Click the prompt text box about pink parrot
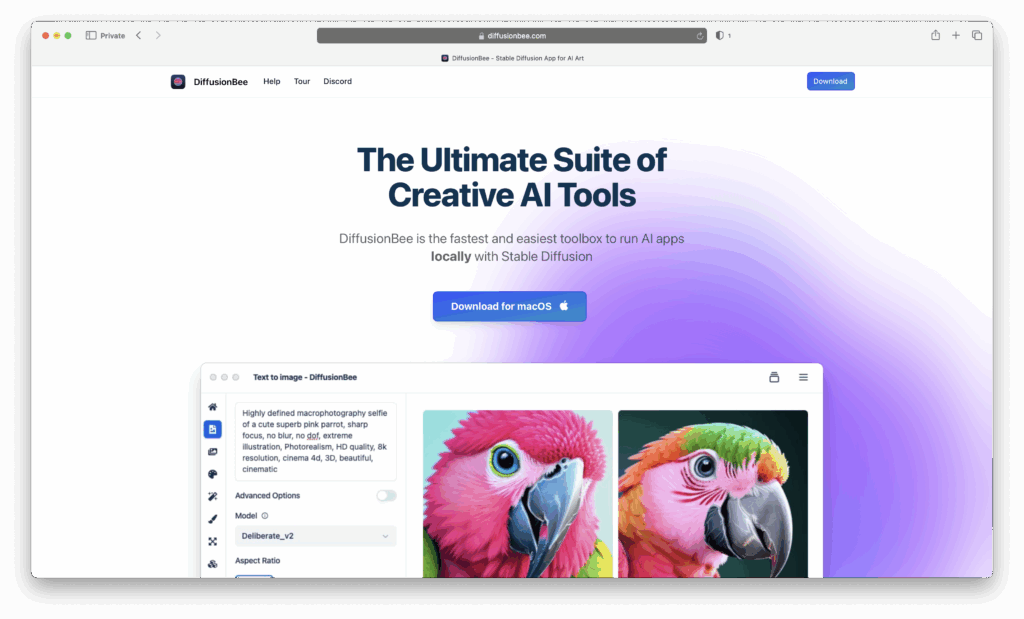Image resolution: width=1024 pixels, height=619 pixels. pyautogui.click(x=315, y=441)
